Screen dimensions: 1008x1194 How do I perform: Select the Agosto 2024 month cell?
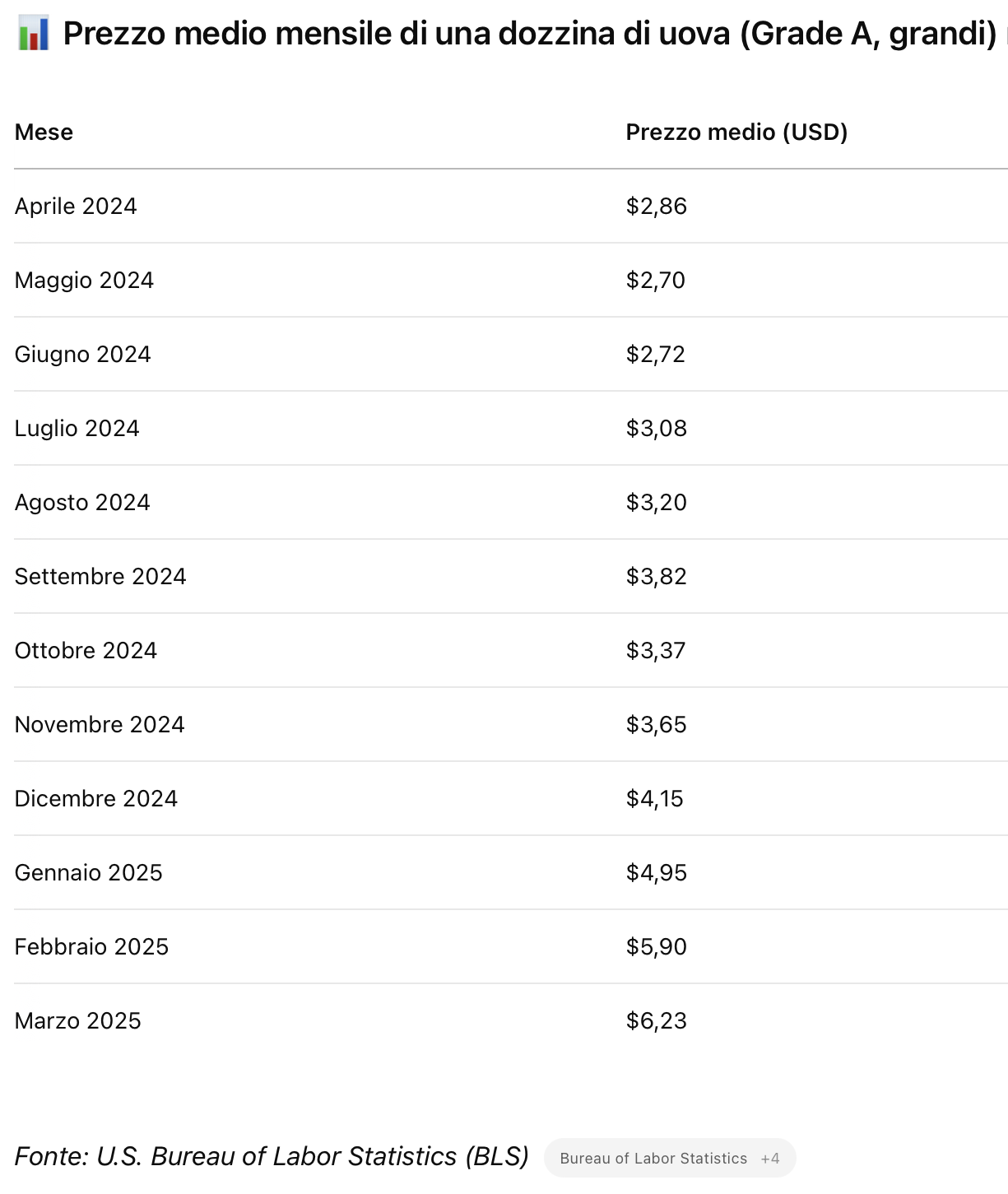[x=82, y=503]
